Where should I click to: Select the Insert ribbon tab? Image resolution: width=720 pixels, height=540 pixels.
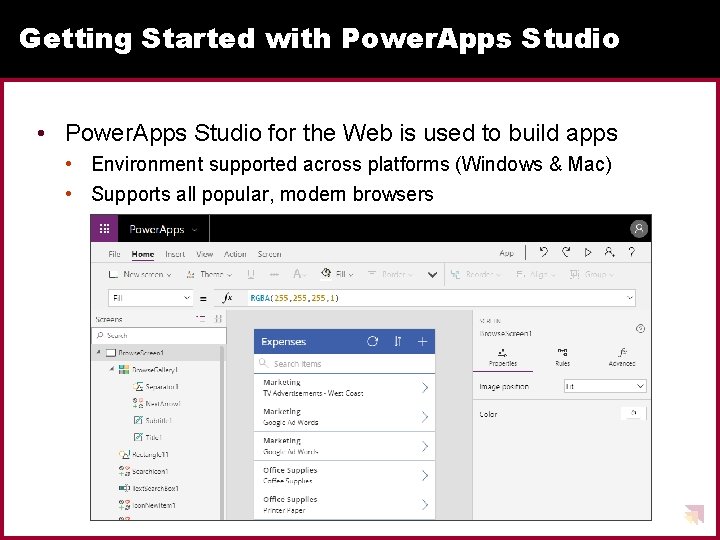click(x=175, y=254)
